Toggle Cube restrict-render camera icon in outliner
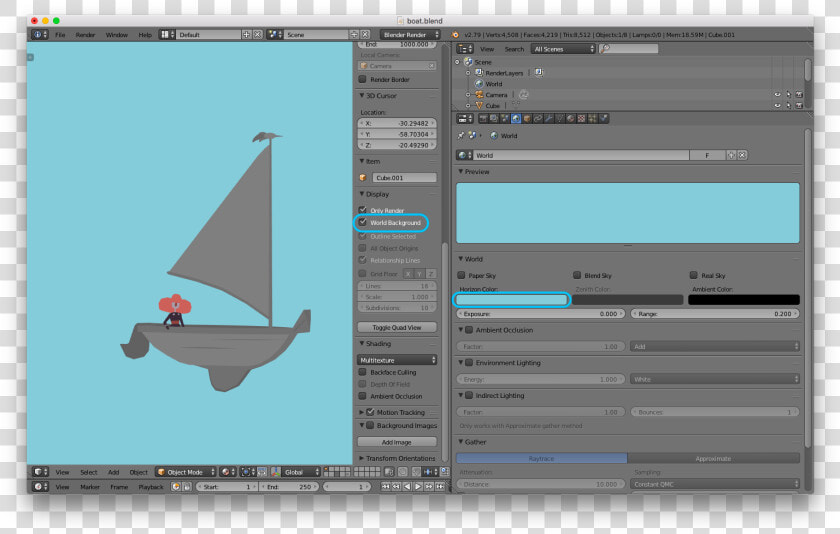The height and width of the screenshot is (534, 840). [x=799, y=106]
